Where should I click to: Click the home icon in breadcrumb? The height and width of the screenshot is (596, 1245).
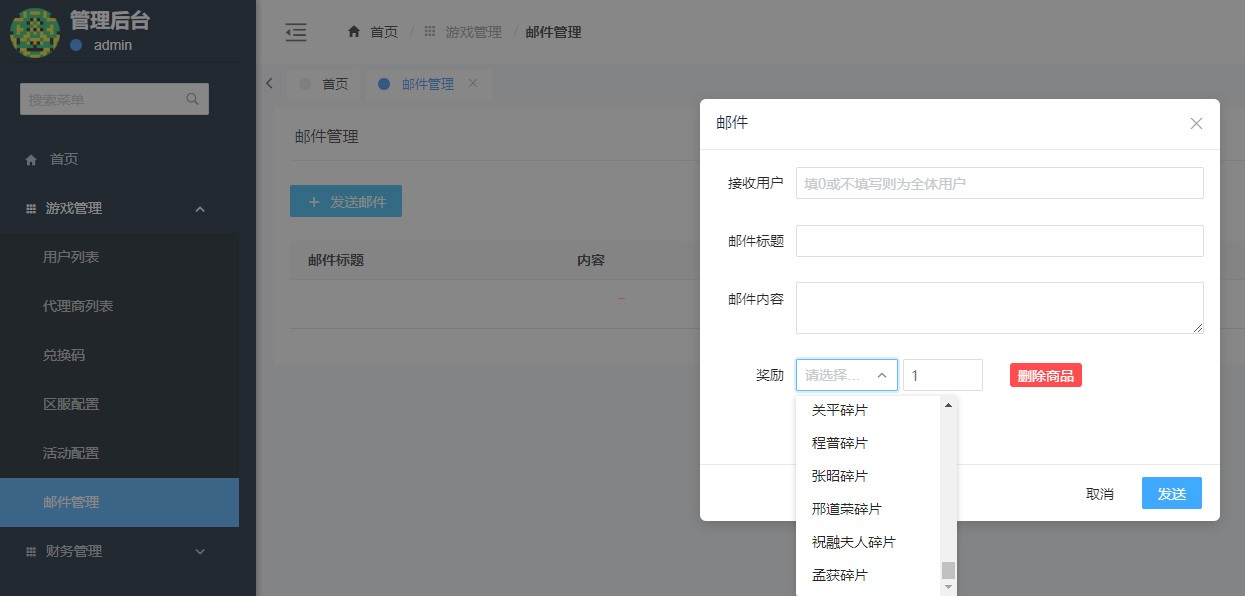353,32
